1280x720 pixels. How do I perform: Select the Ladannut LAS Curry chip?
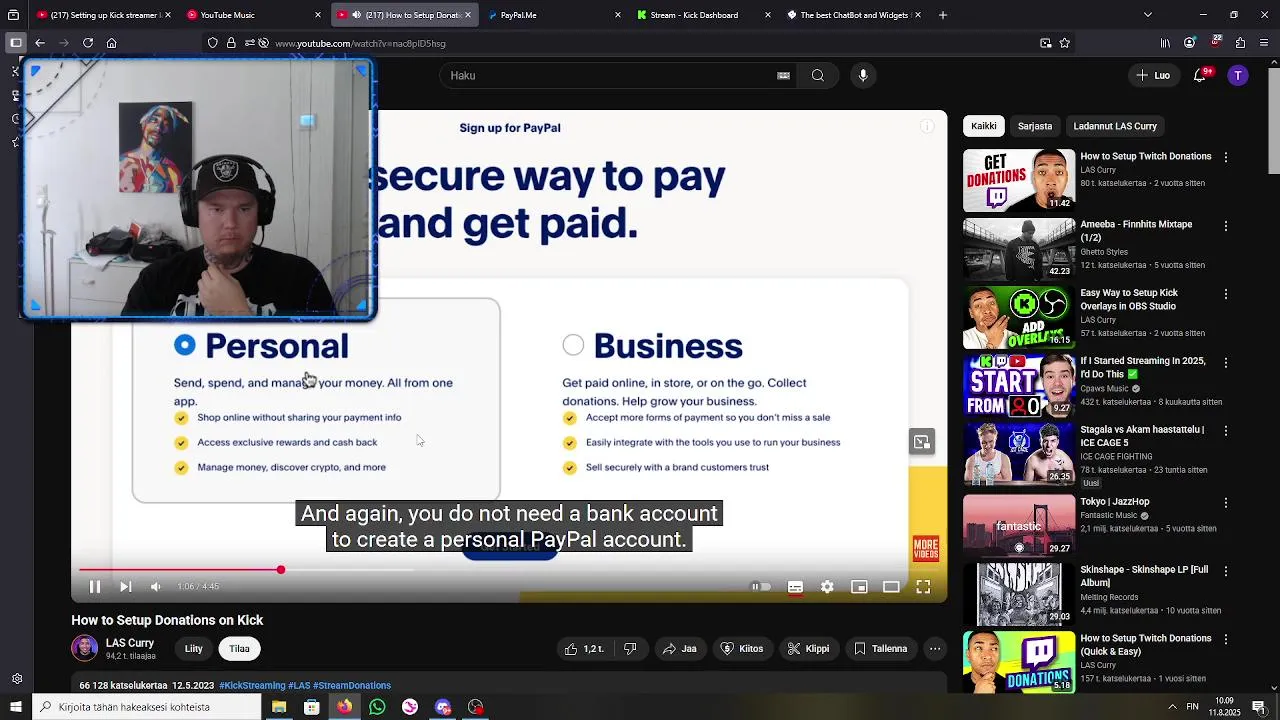pyautogui.click(x=1115, y=126)
